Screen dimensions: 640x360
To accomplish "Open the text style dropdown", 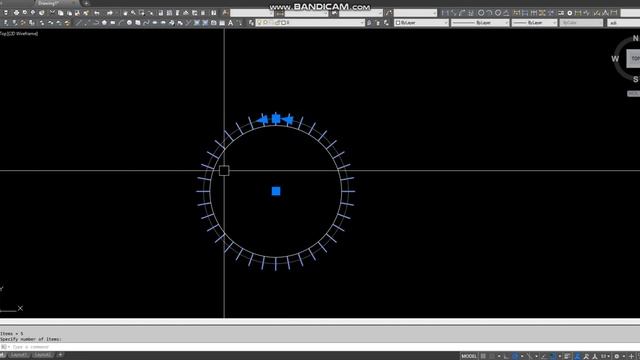I will [251, 13].
